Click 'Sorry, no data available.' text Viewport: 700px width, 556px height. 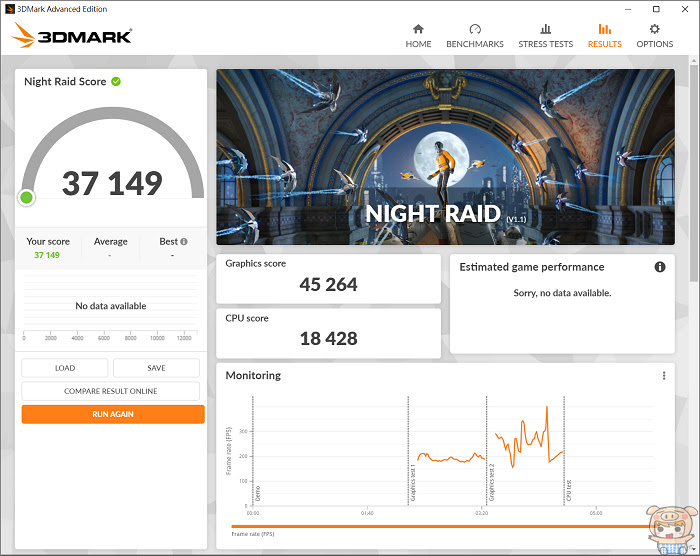(x=562, y=293)
